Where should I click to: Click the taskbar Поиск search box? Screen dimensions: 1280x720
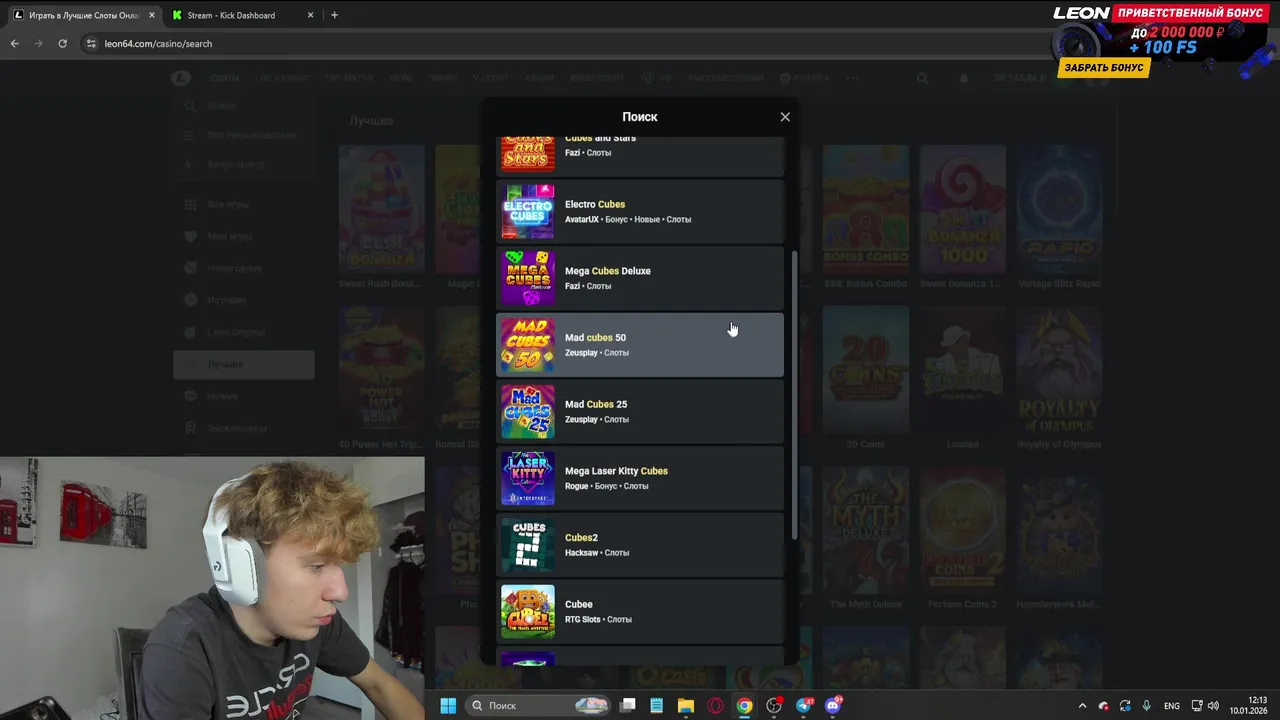point(538,706)
